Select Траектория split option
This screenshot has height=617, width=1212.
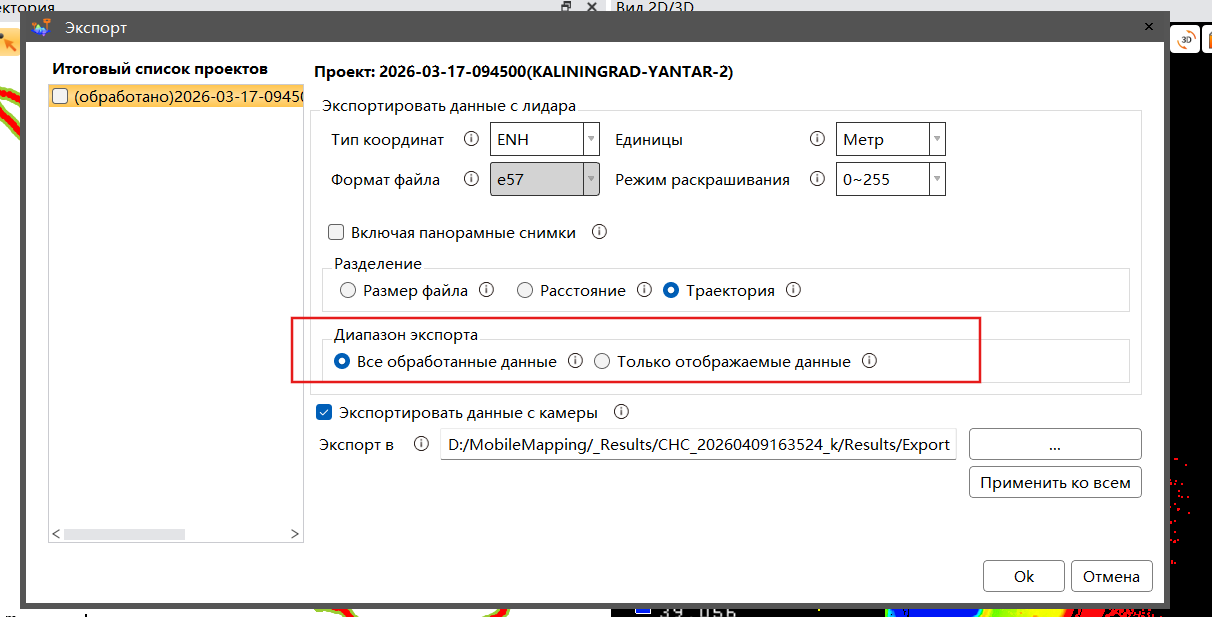[x=670, y=290]
